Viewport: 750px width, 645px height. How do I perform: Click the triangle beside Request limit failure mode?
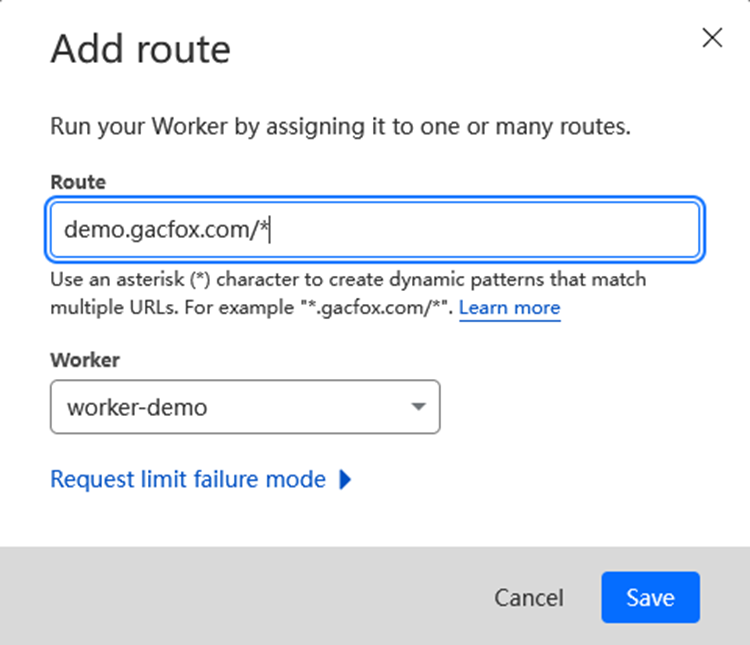click(x=345, y=480)
